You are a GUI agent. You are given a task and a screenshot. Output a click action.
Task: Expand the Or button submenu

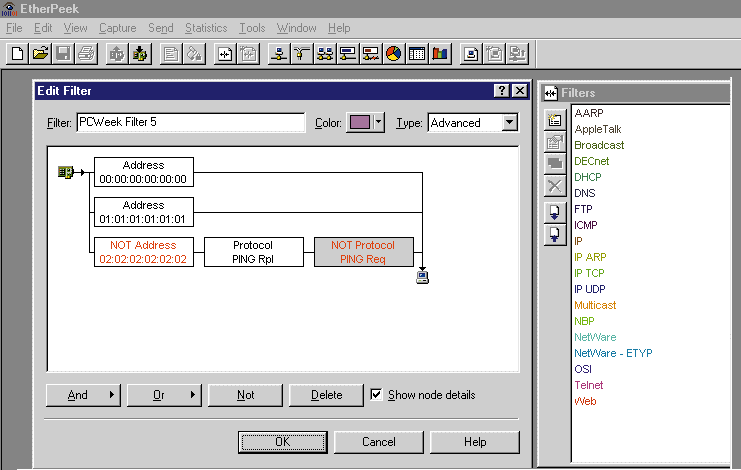pos(193,394)
